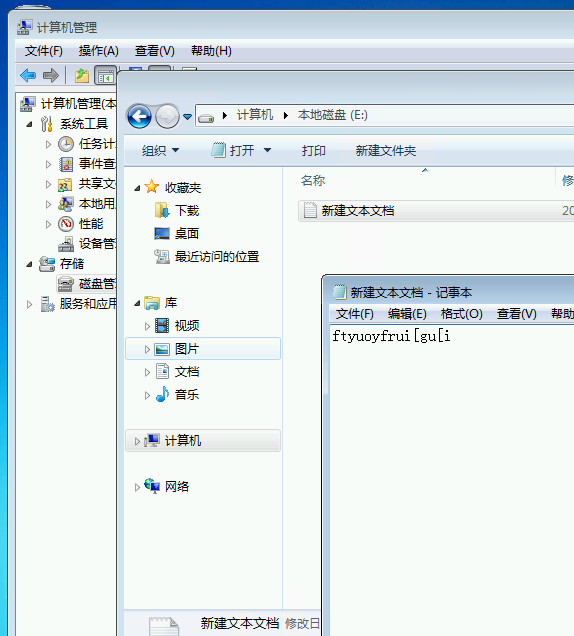Screen dimensions: 574x636
Task: Click the Computer Management back arrow icon
Action: 28,75
